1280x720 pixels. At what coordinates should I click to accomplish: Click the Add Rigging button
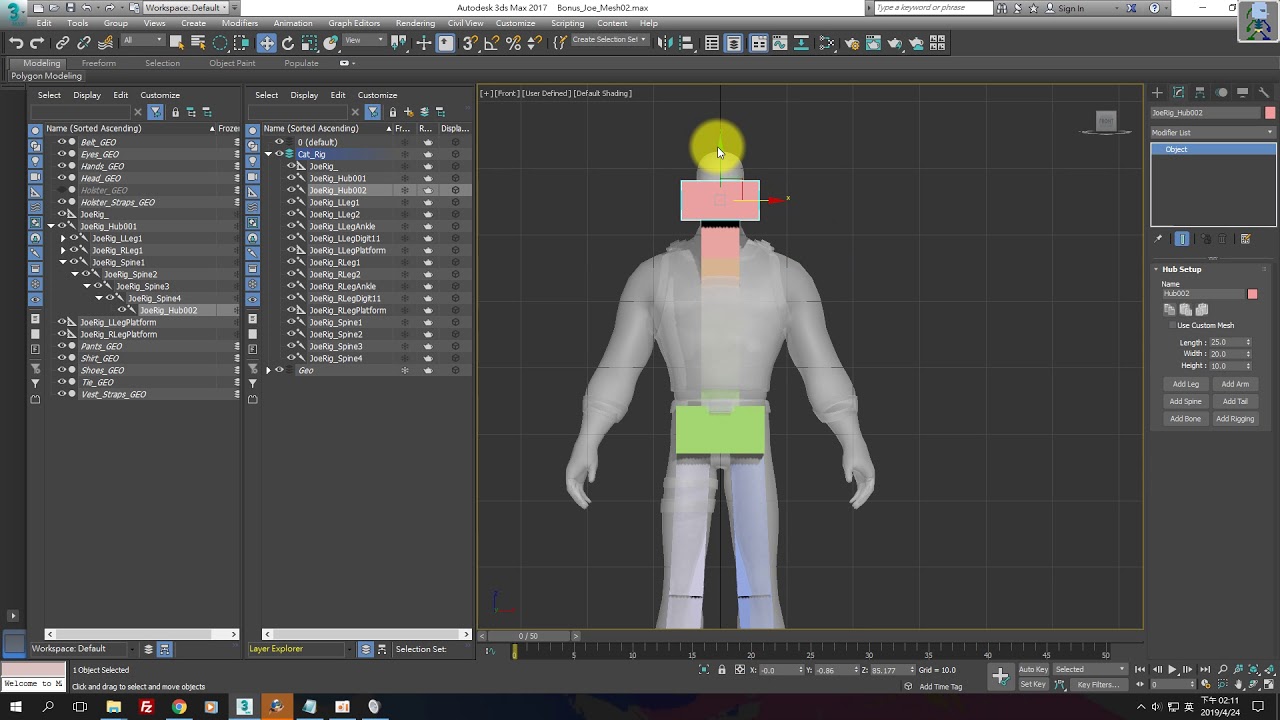(x=1235, y=419)
